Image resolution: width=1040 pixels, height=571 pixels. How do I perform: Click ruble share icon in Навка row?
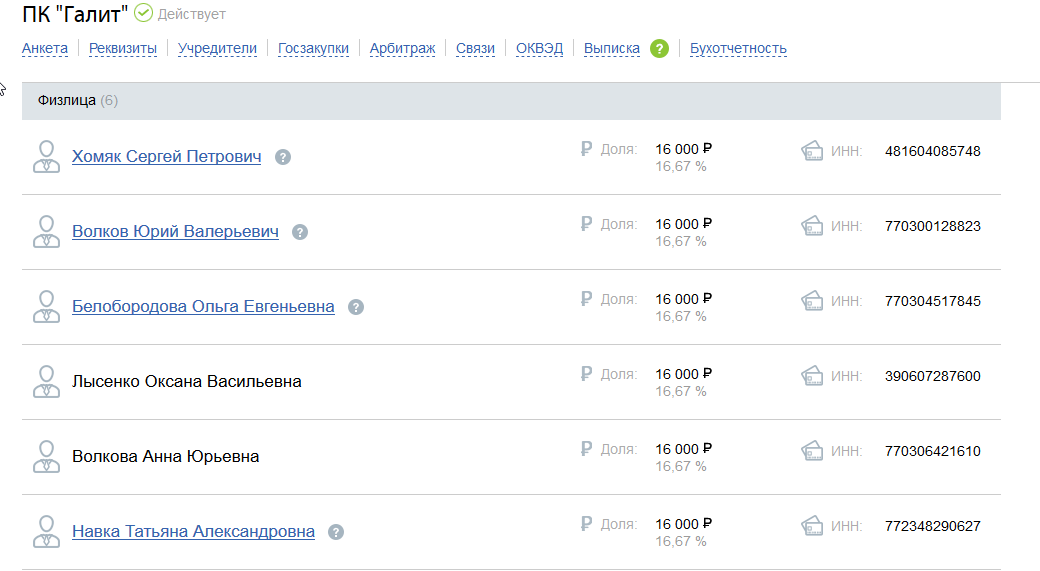coord(586,524)
